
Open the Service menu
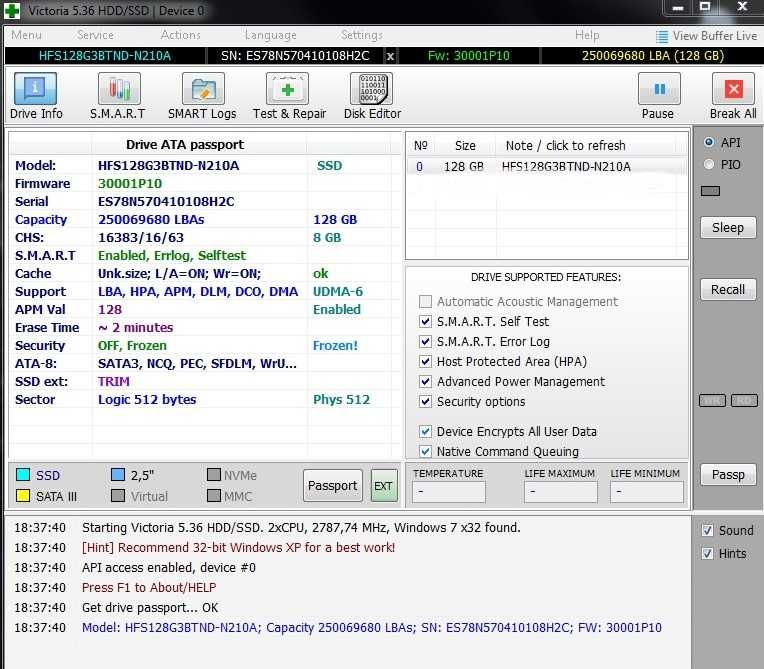tap(95, 35)
